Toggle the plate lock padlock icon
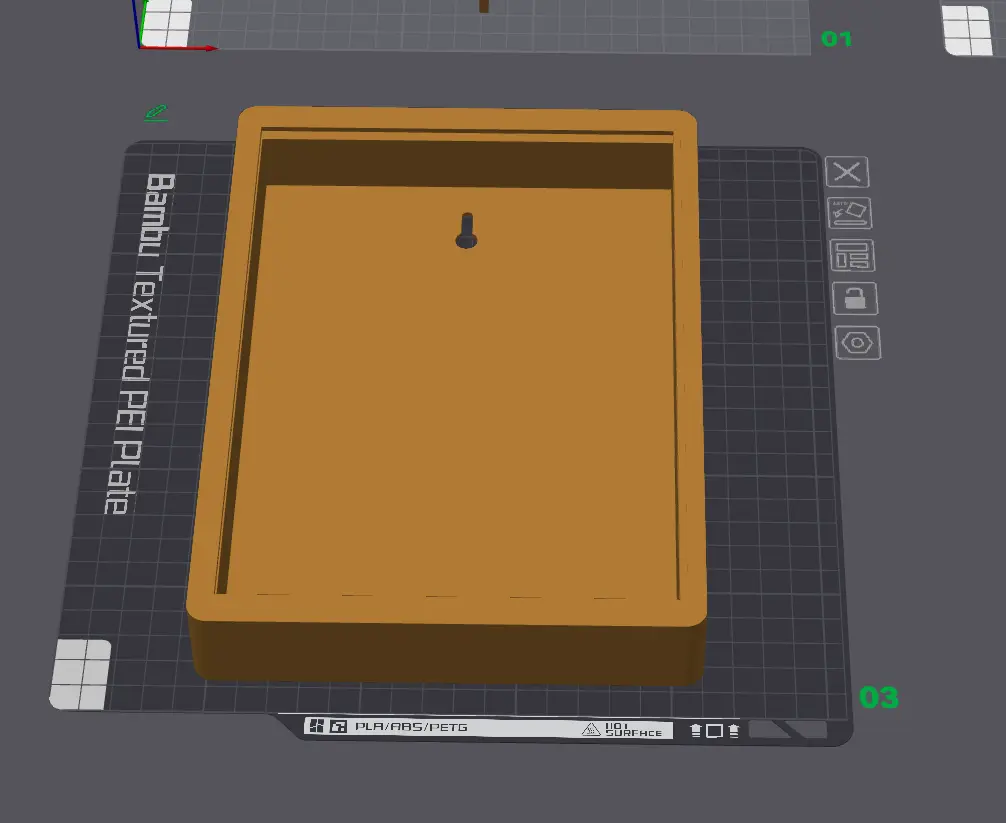This screenshot has width=1006, height=823. pos(856,298)
